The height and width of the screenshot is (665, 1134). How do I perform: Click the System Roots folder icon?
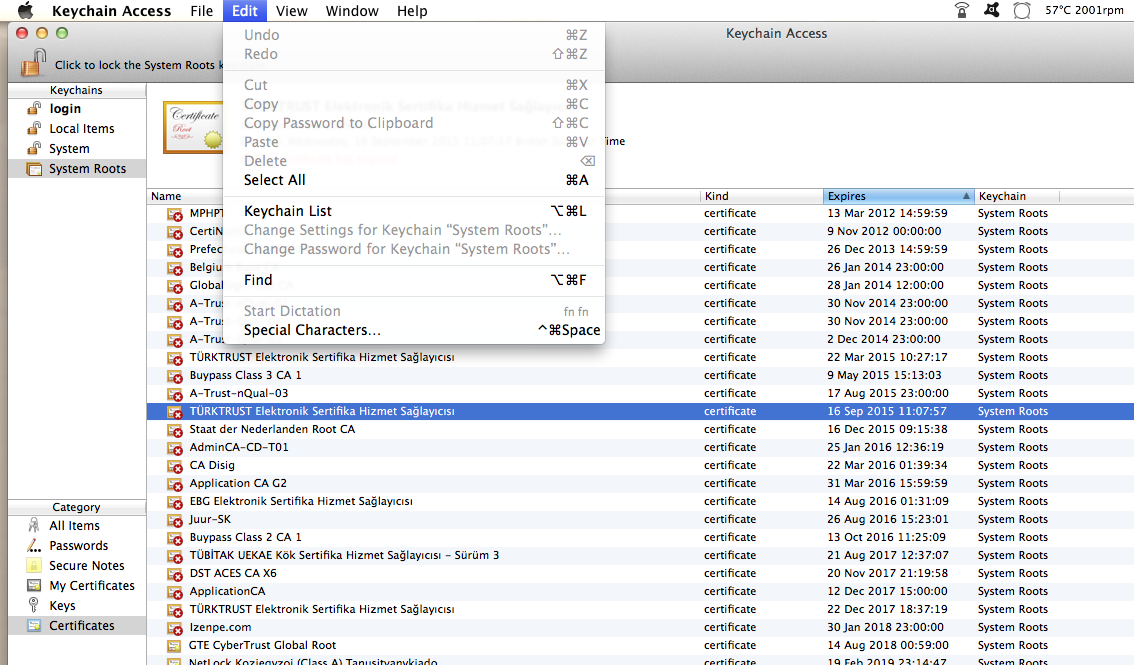click(34, 168)
